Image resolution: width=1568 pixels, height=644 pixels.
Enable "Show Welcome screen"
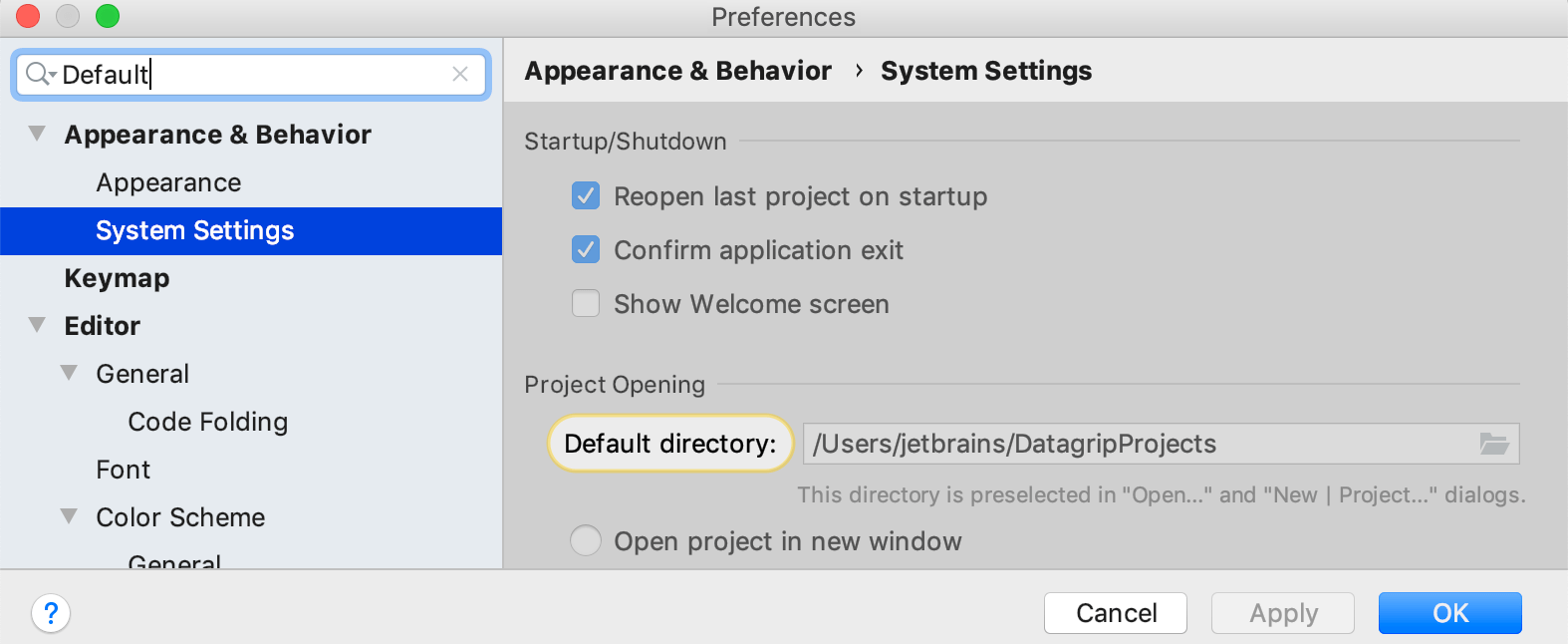(586, 303)
